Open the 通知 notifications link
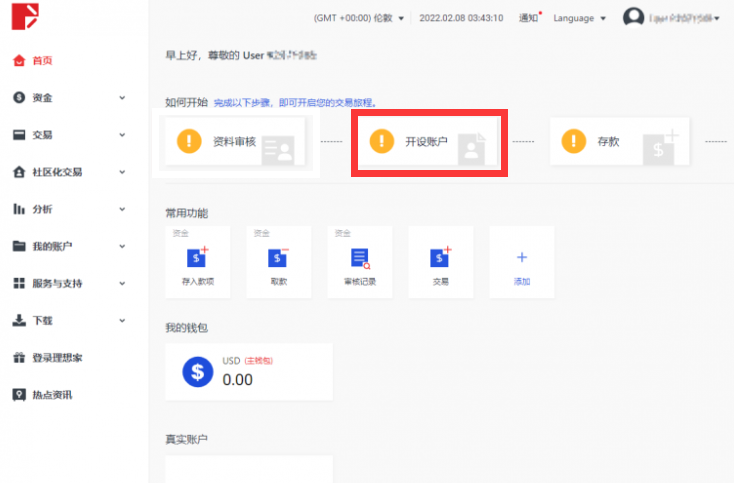The width and height of the screenshot is (734, 483). [528, 18]
